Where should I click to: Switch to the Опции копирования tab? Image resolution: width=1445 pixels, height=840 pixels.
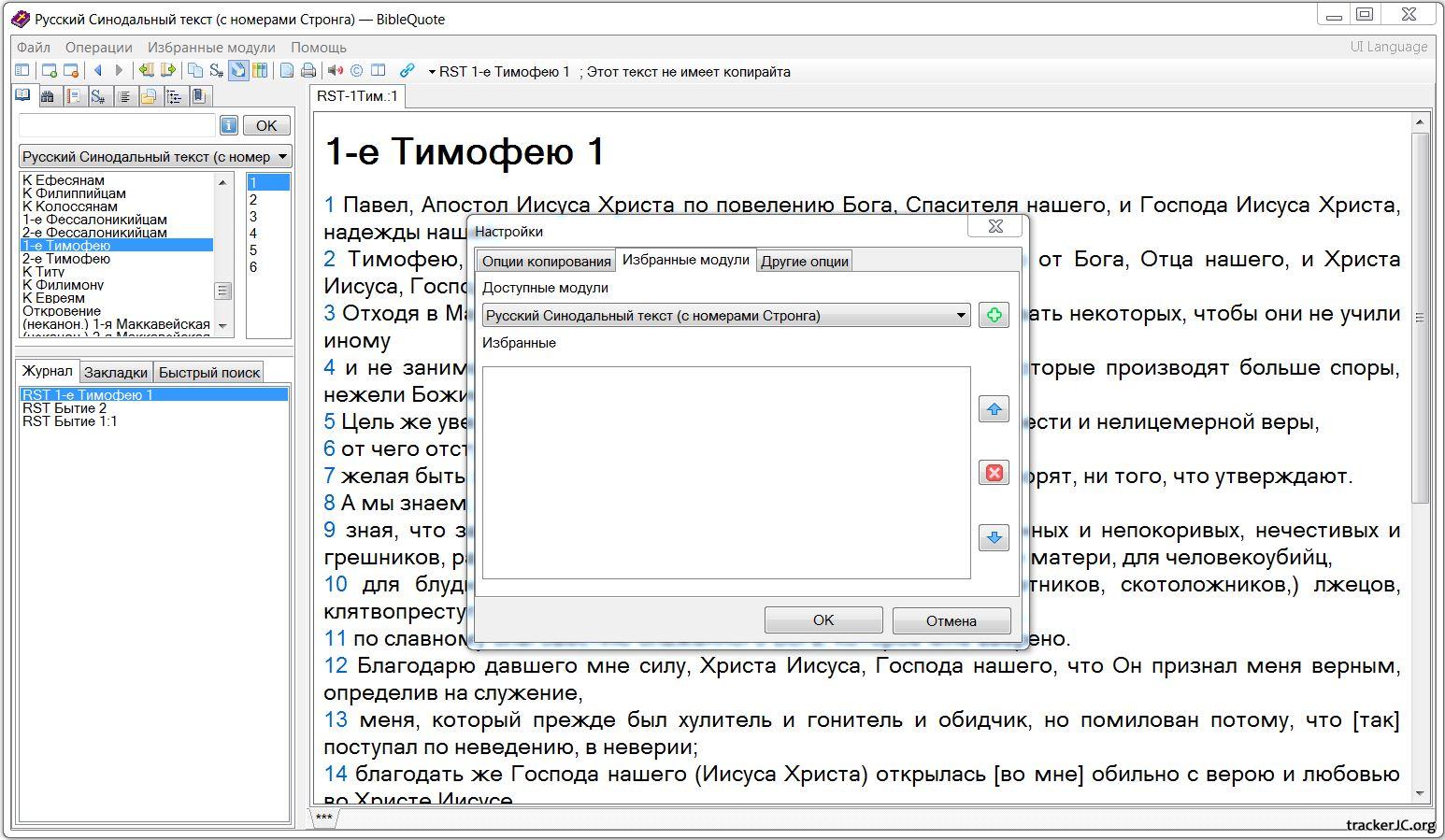coord(546,262)
